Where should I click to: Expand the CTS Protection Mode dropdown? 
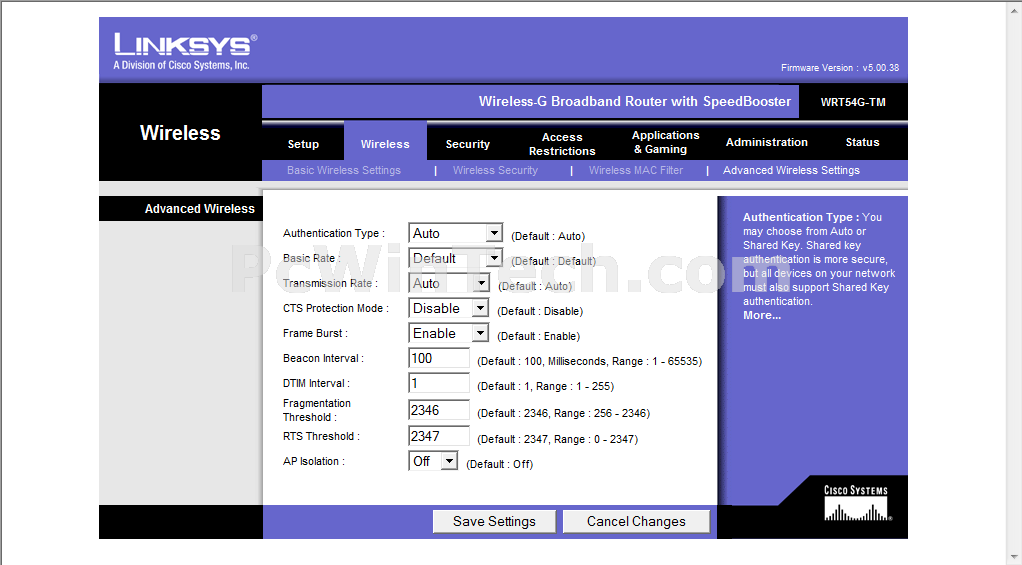coord(448,308)
